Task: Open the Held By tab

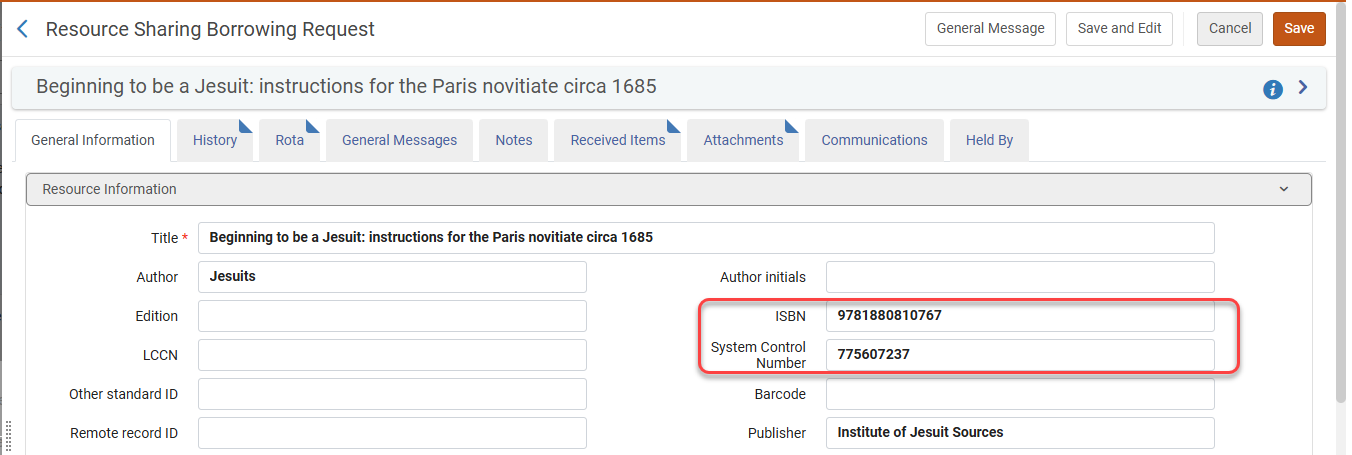Action: coord(989,140)
